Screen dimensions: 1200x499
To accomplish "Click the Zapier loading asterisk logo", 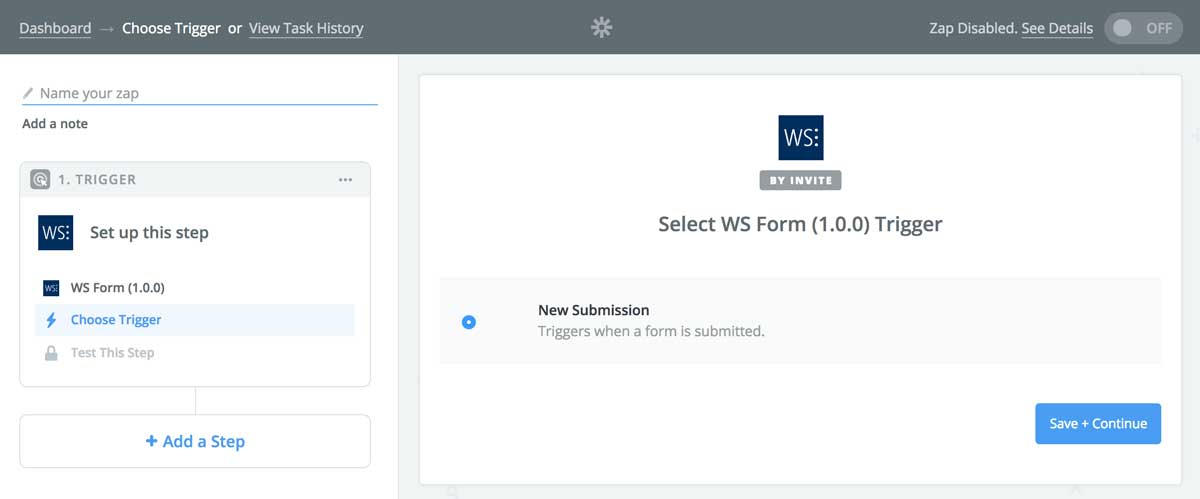I will 601,28.
